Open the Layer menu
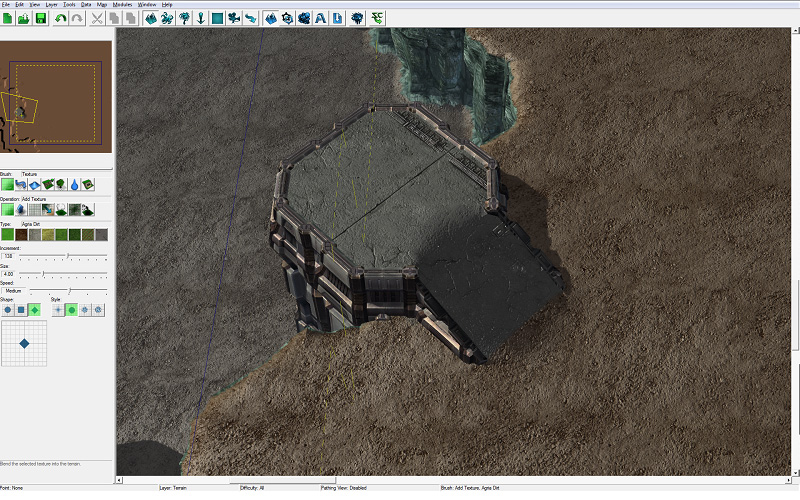The width and height of the screenshot is (800, 500). click(52, 5)
